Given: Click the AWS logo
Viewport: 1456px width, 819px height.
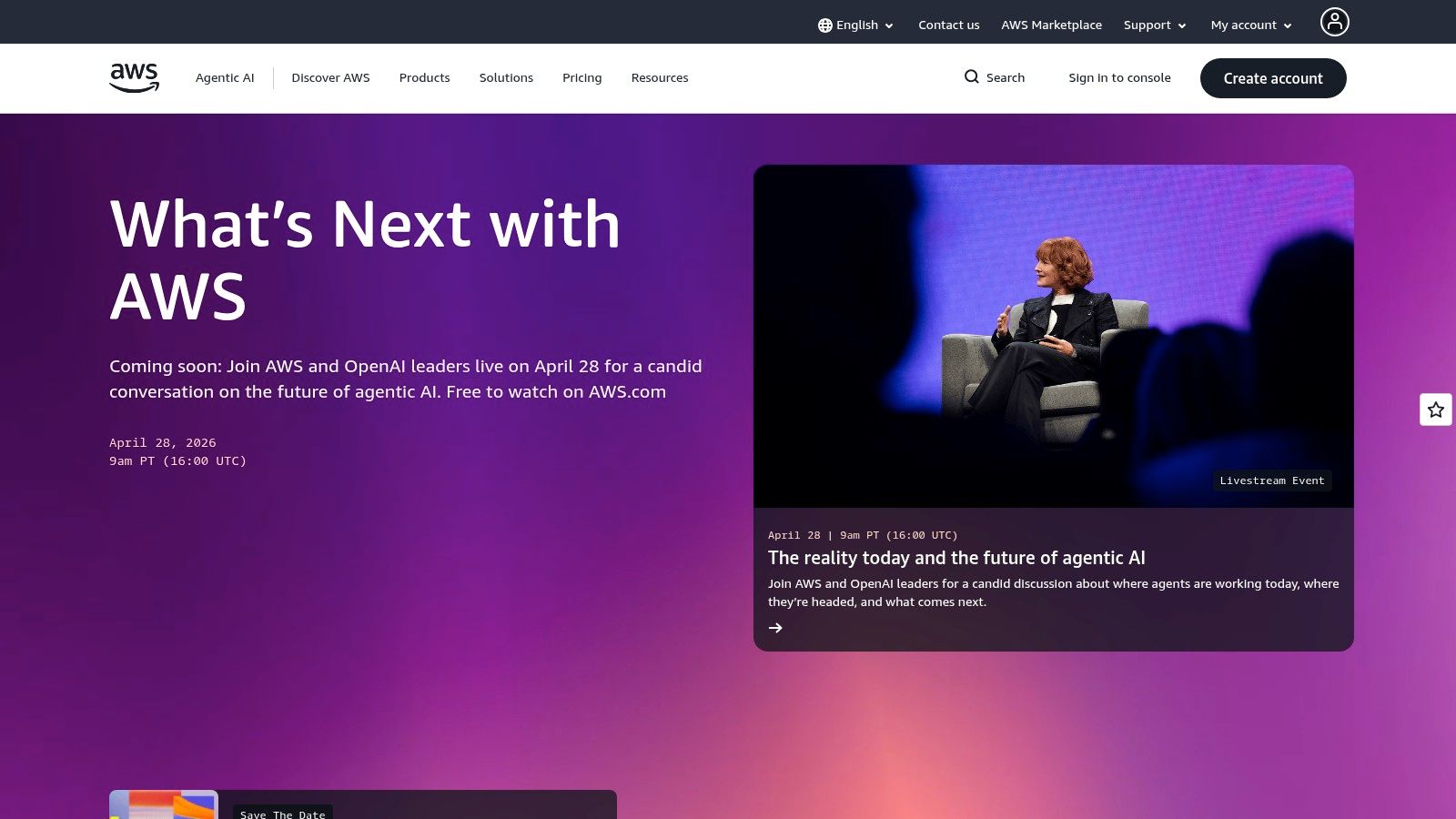Looking at the screenshot, I should tap(134, 77).
